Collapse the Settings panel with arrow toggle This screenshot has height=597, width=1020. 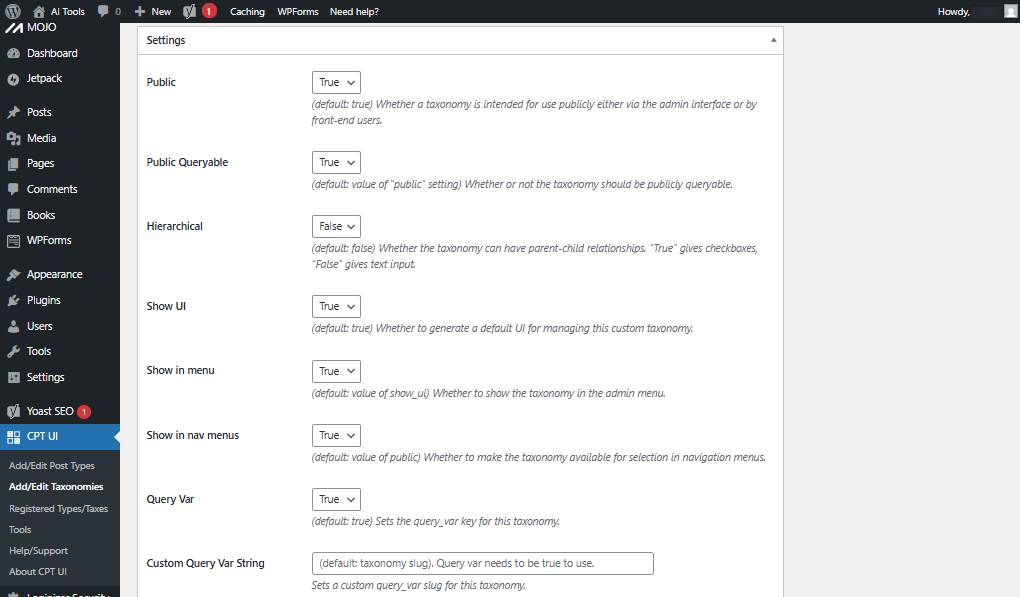tap(773, 40)
